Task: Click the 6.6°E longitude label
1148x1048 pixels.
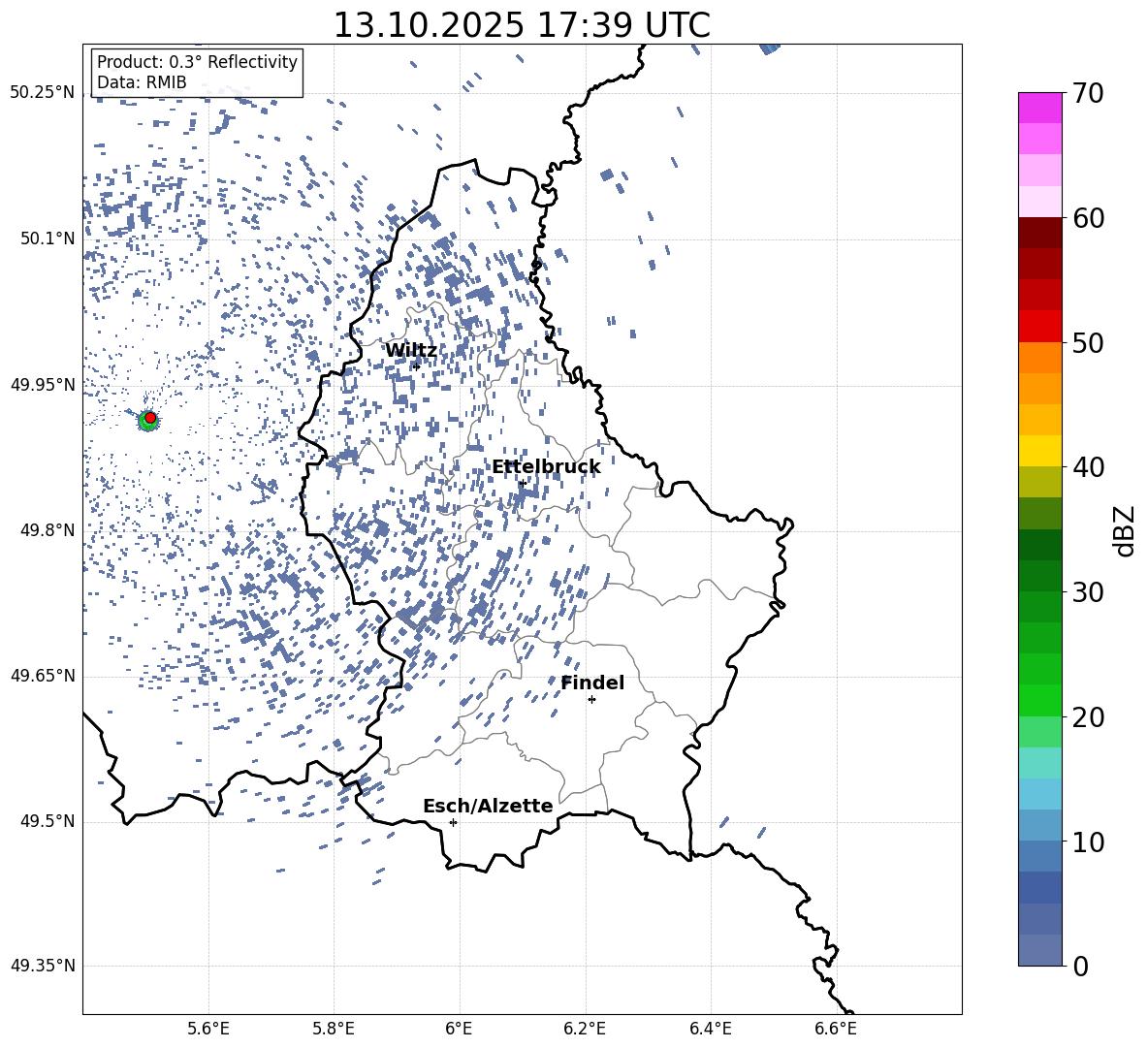Action: 836,1030
